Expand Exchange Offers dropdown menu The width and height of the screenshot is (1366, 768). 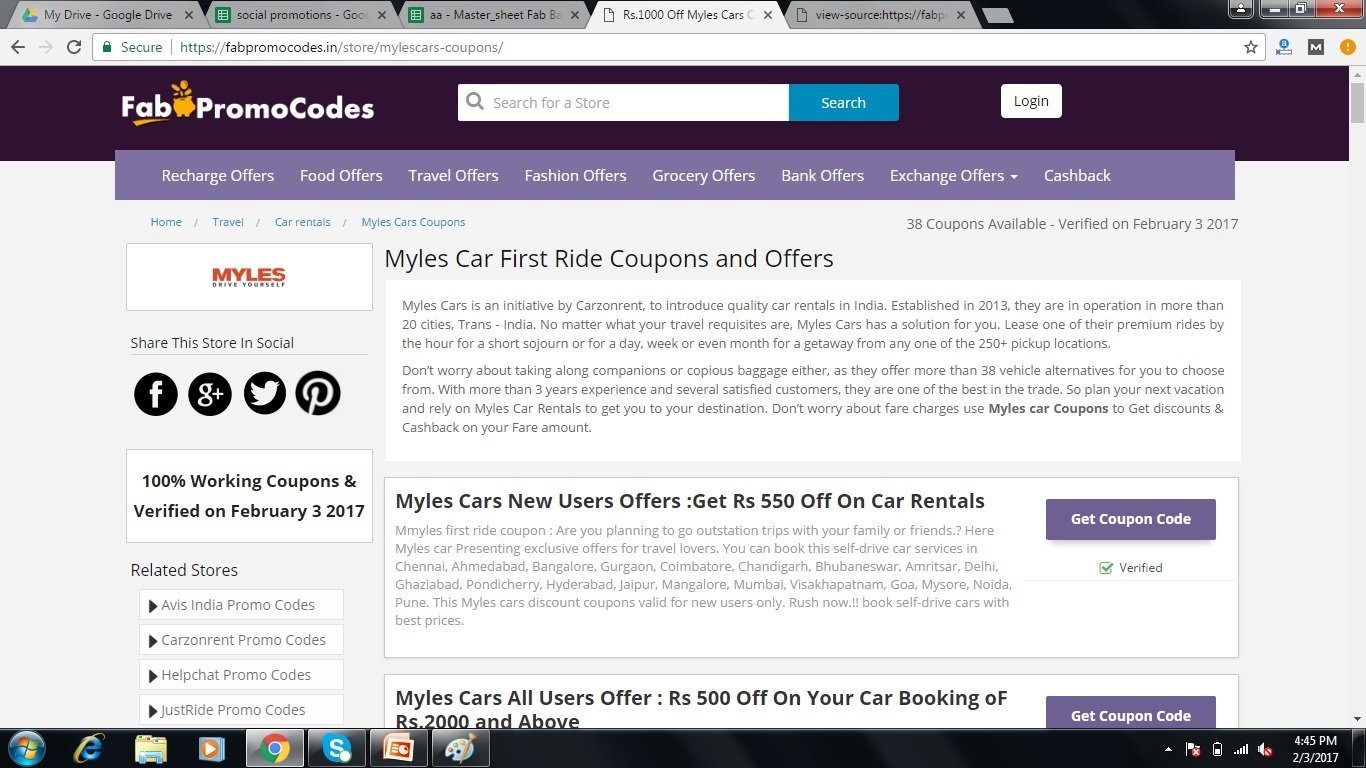point(954,175)
